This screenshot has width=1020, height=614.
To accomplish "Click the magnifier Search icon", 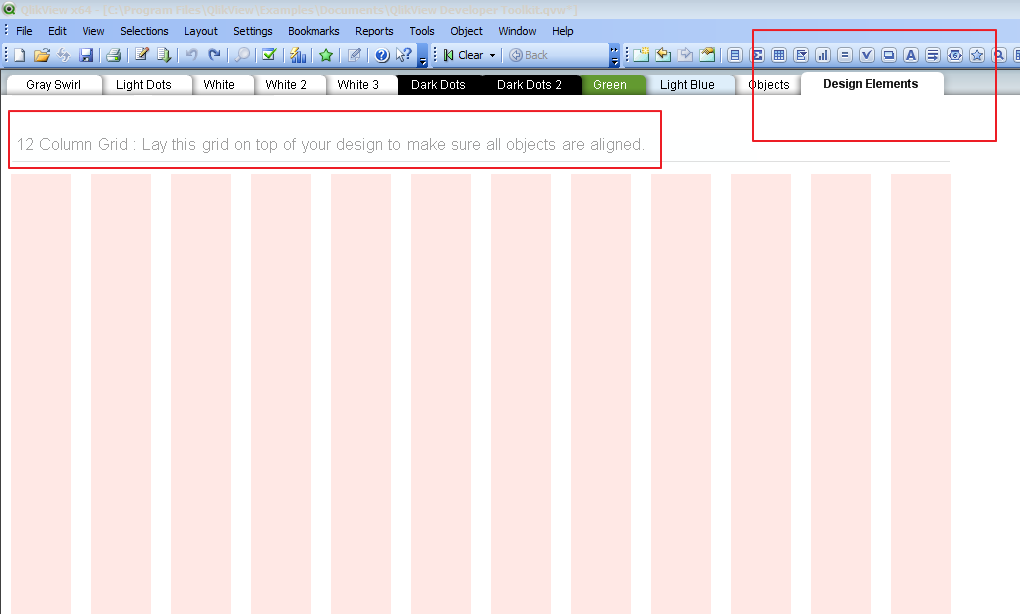I will [x=242, y=55].
